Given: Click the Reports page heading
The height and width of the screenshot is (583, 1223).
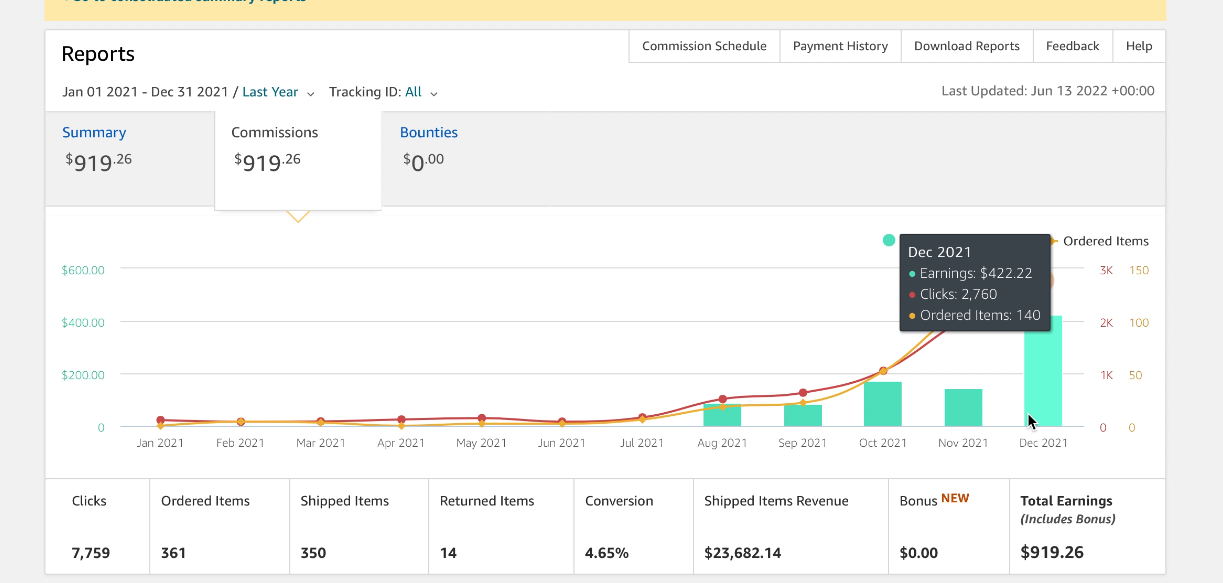Looking at the screenshot, I should pyautogui.click(x=98, y=54).
